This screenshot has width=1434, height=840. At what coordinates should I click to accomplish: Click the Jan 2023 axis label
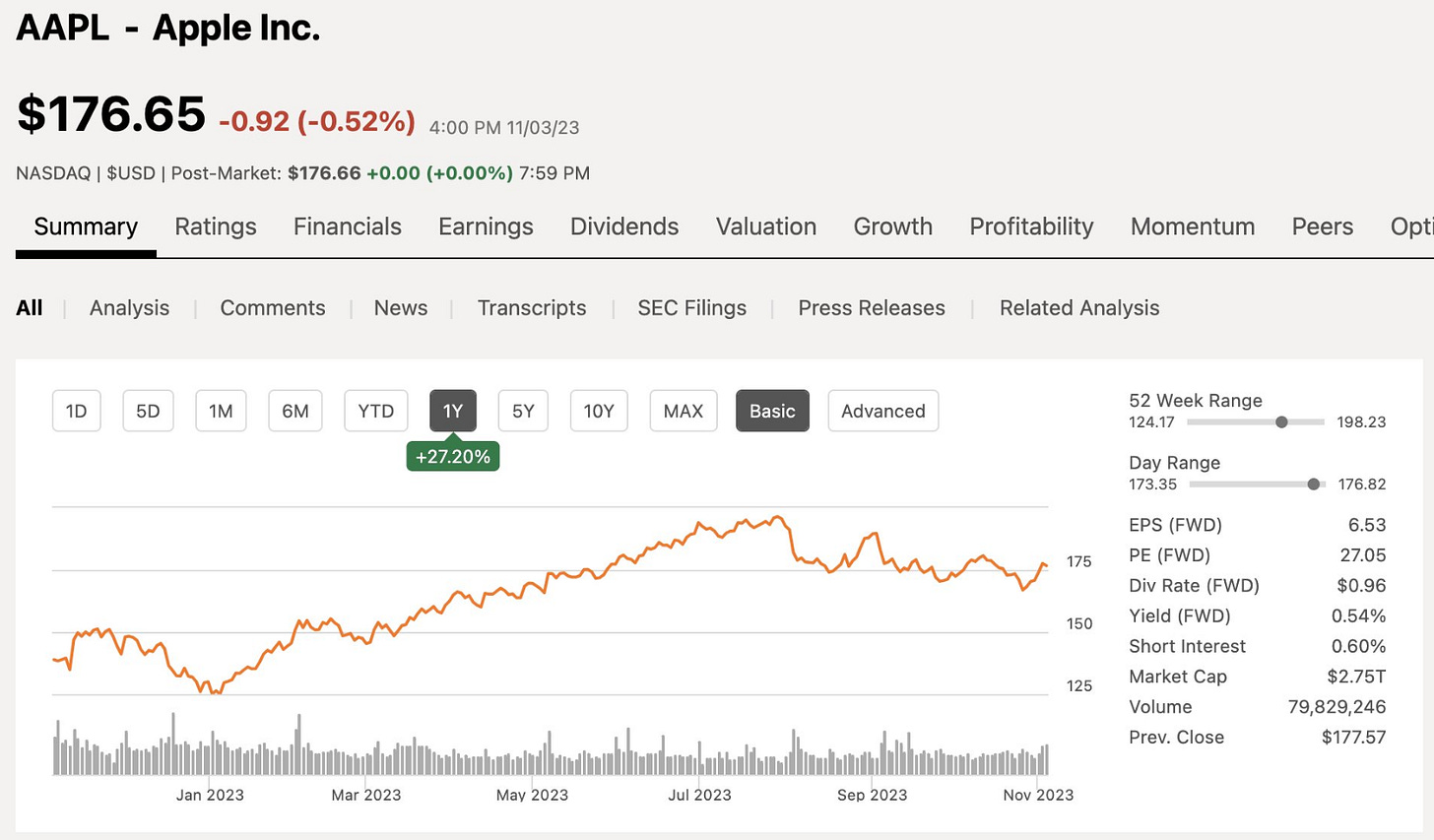click(210, 795)
